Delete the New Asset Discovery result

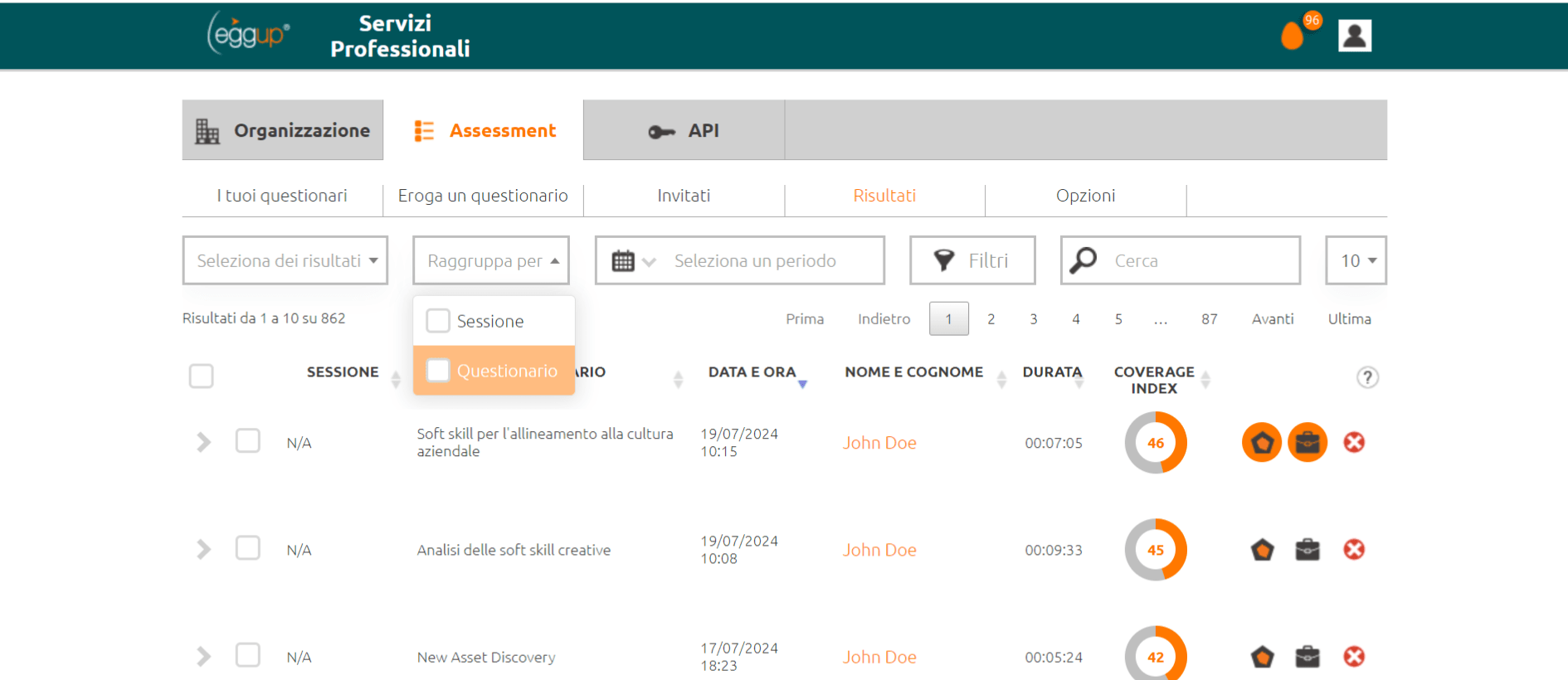point(1354,656)
